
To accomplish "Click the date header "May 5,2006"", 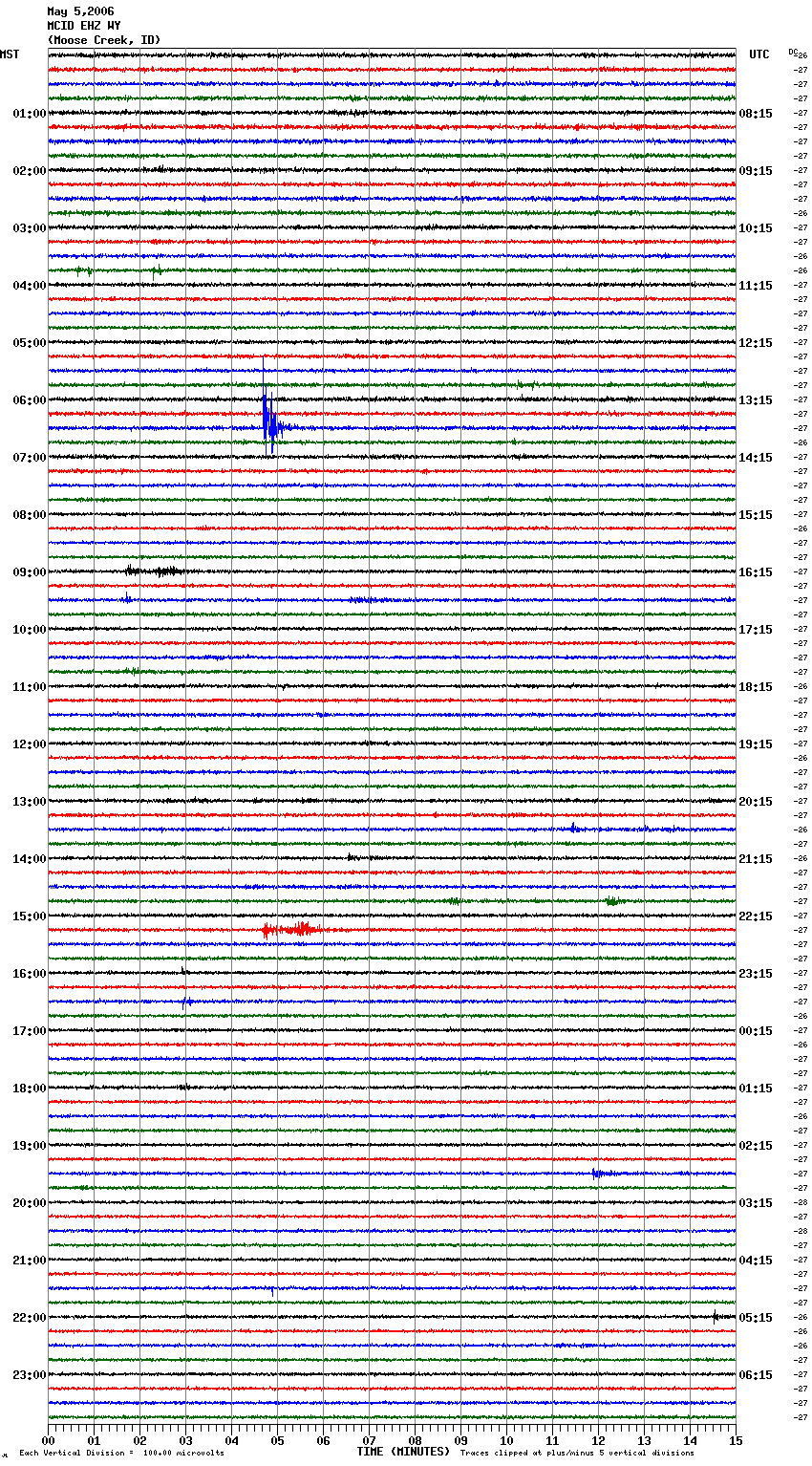I will pos(80,11).
